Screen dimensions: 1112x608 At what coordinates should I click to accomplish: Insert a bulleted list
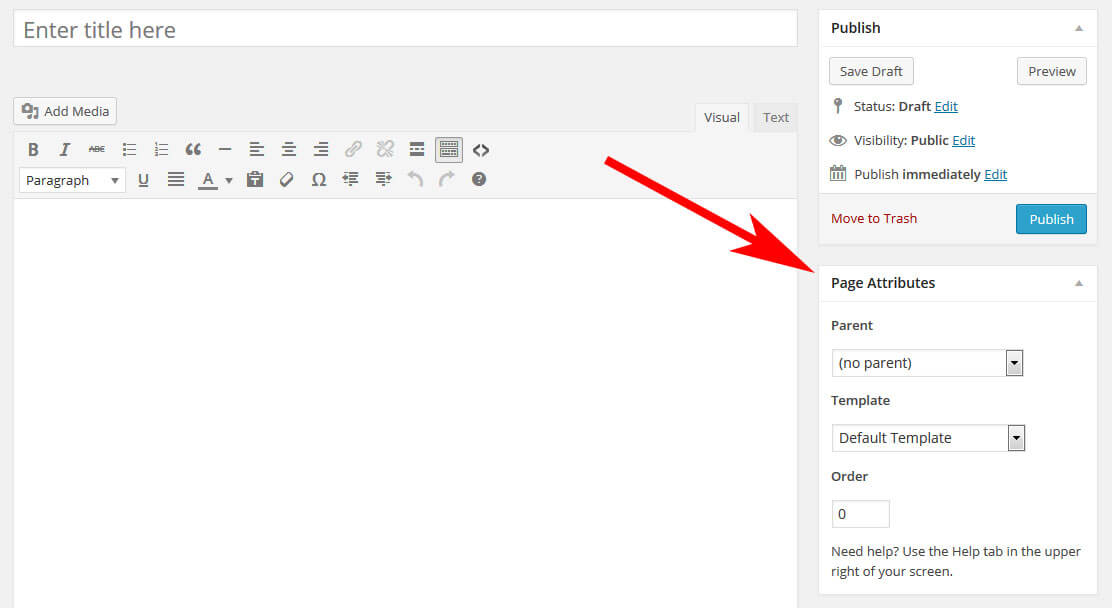coord(129,149)
